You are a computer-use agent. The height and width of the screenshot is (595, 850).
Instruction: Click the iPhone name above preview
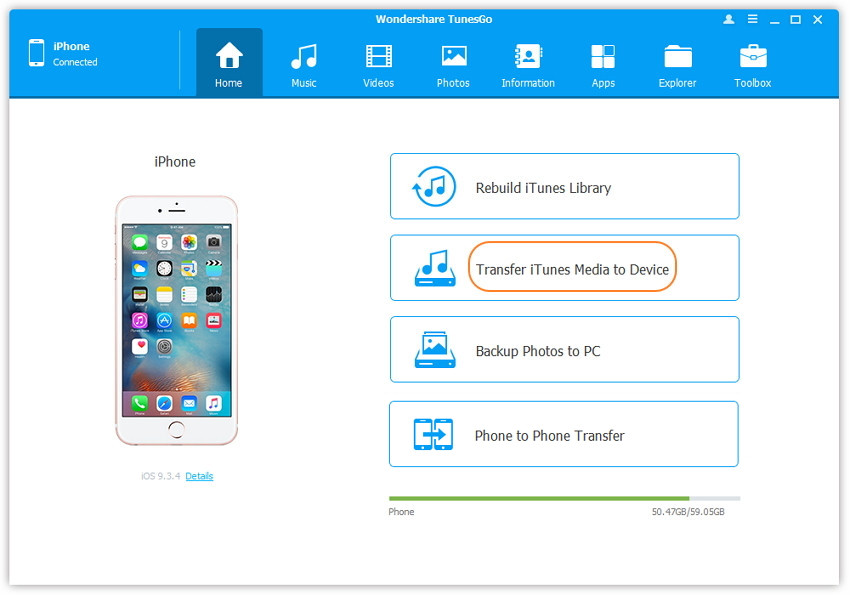[175, 162]
